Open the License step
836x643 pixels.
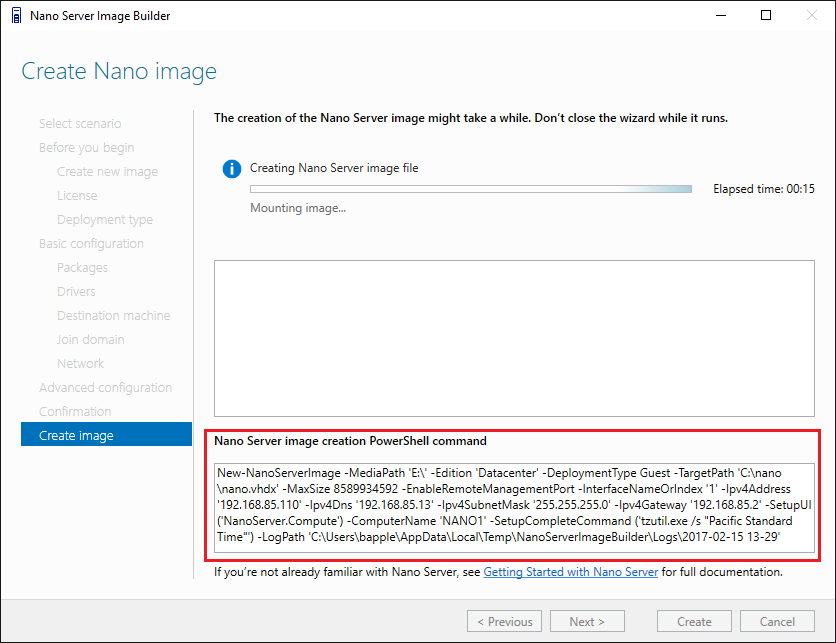[77, 196]
